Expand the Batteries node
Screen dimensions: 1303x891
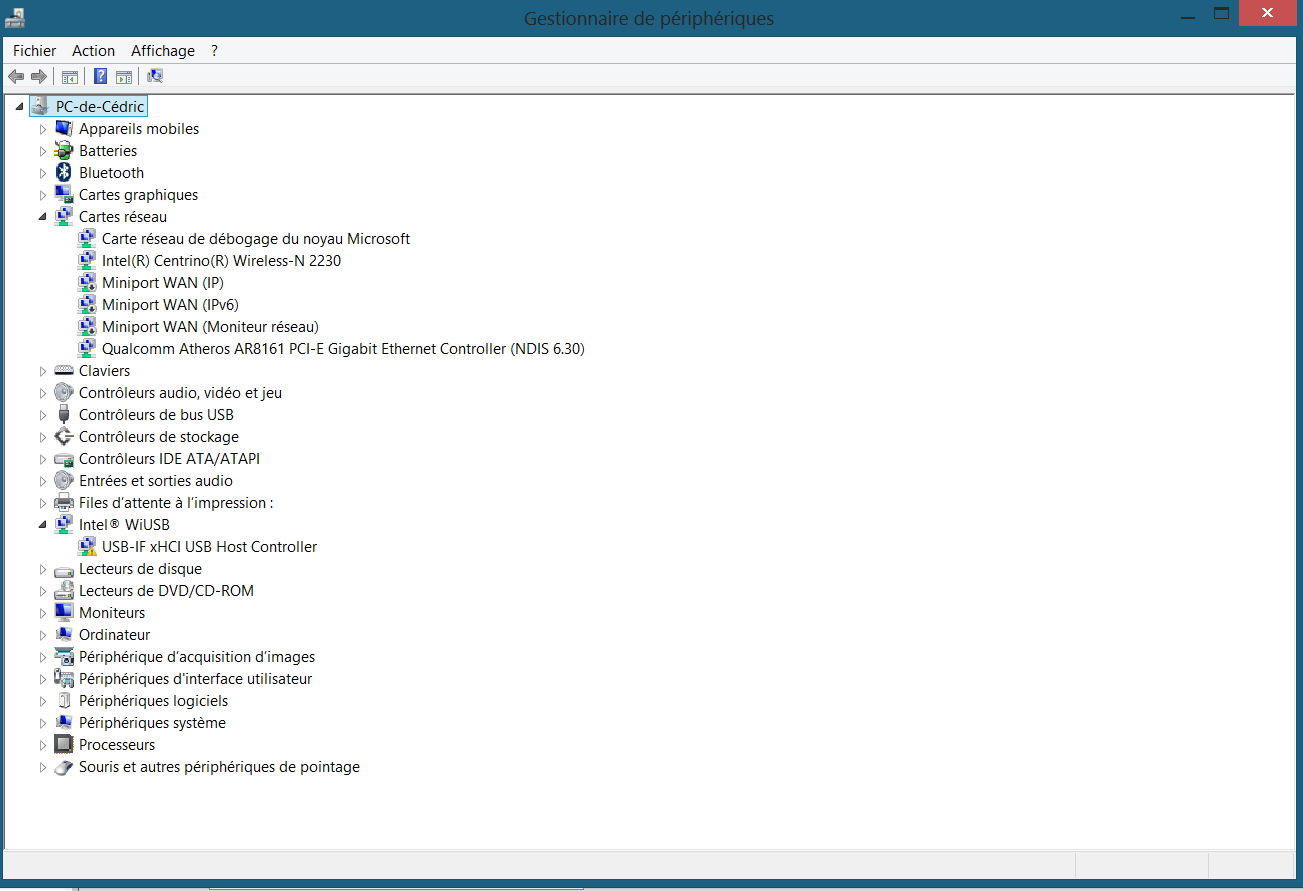(43, 151)
